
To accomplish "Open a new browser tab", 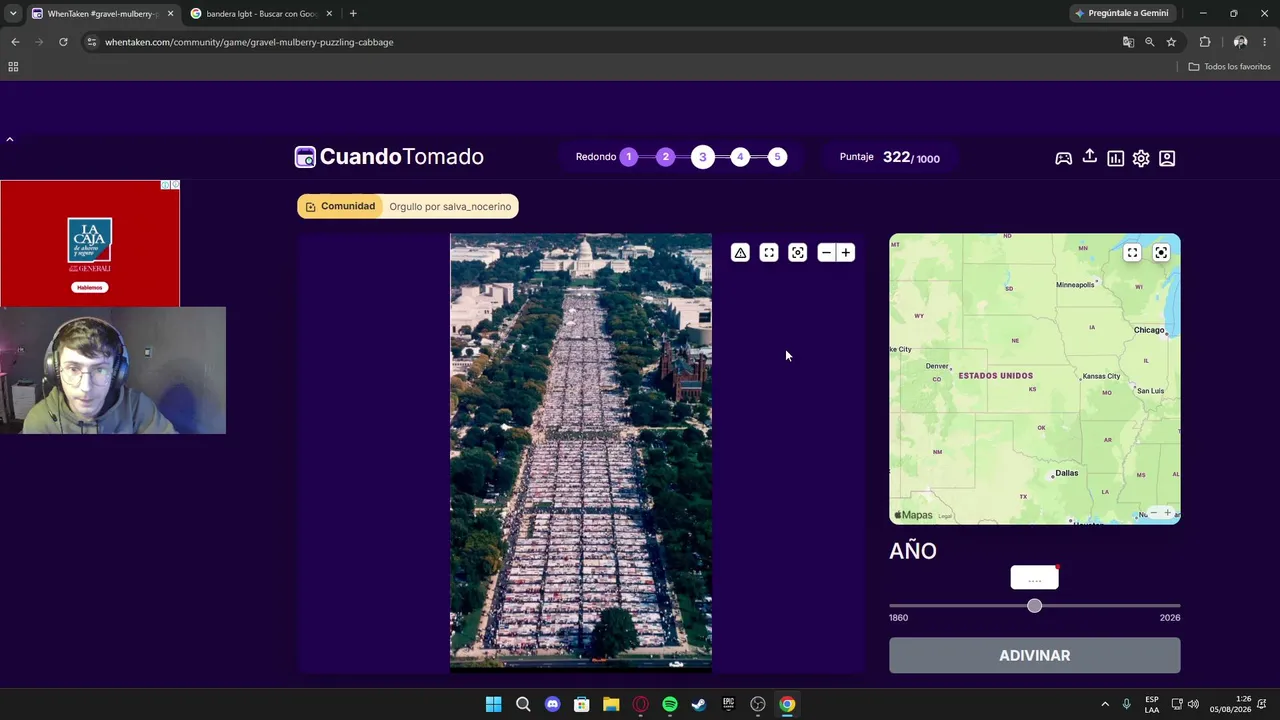I will point(353,14).
